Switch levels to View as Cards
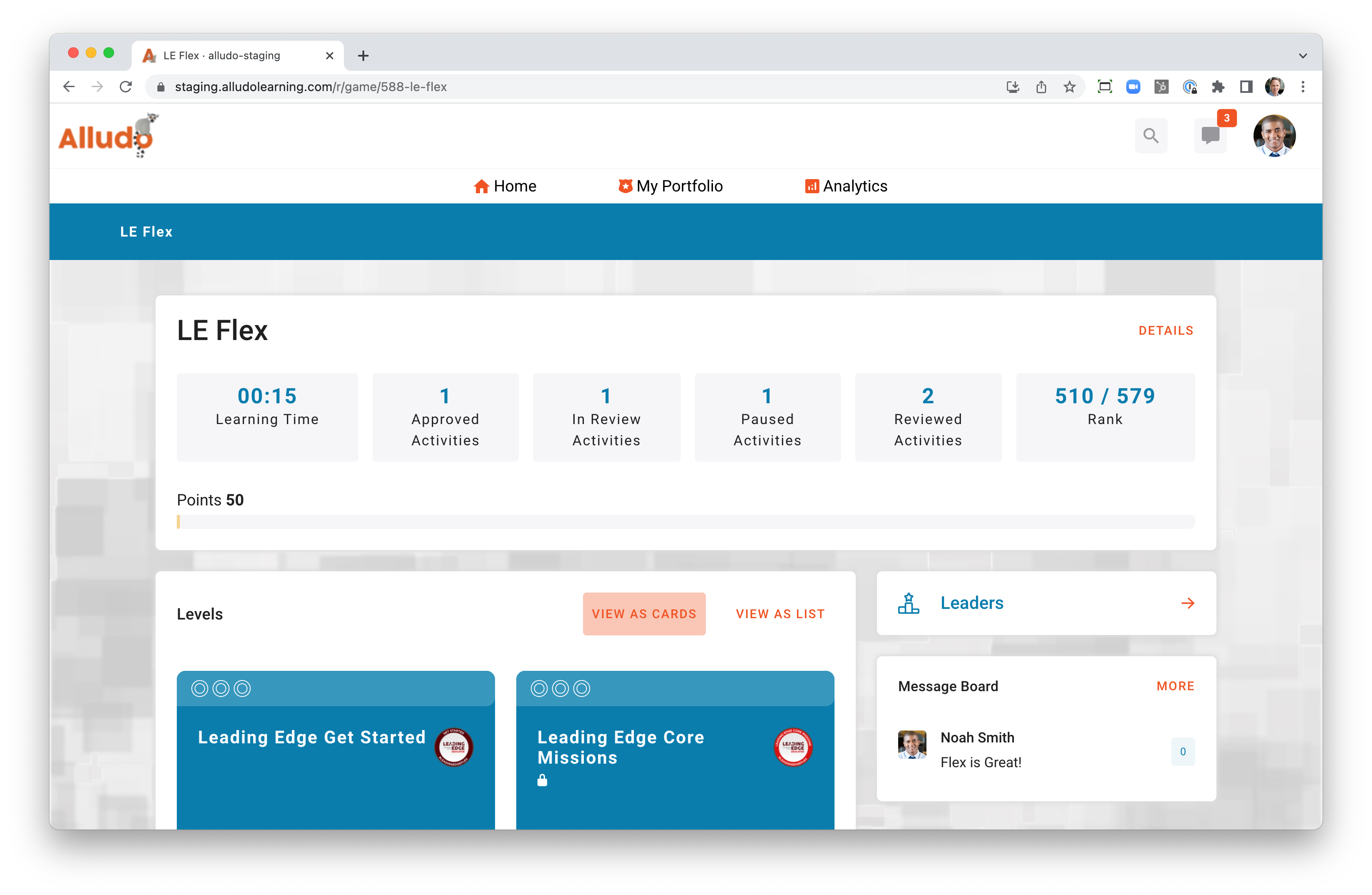Image resolution: width=1372 pixels, height=895 pixels. (x=644, y=614)
